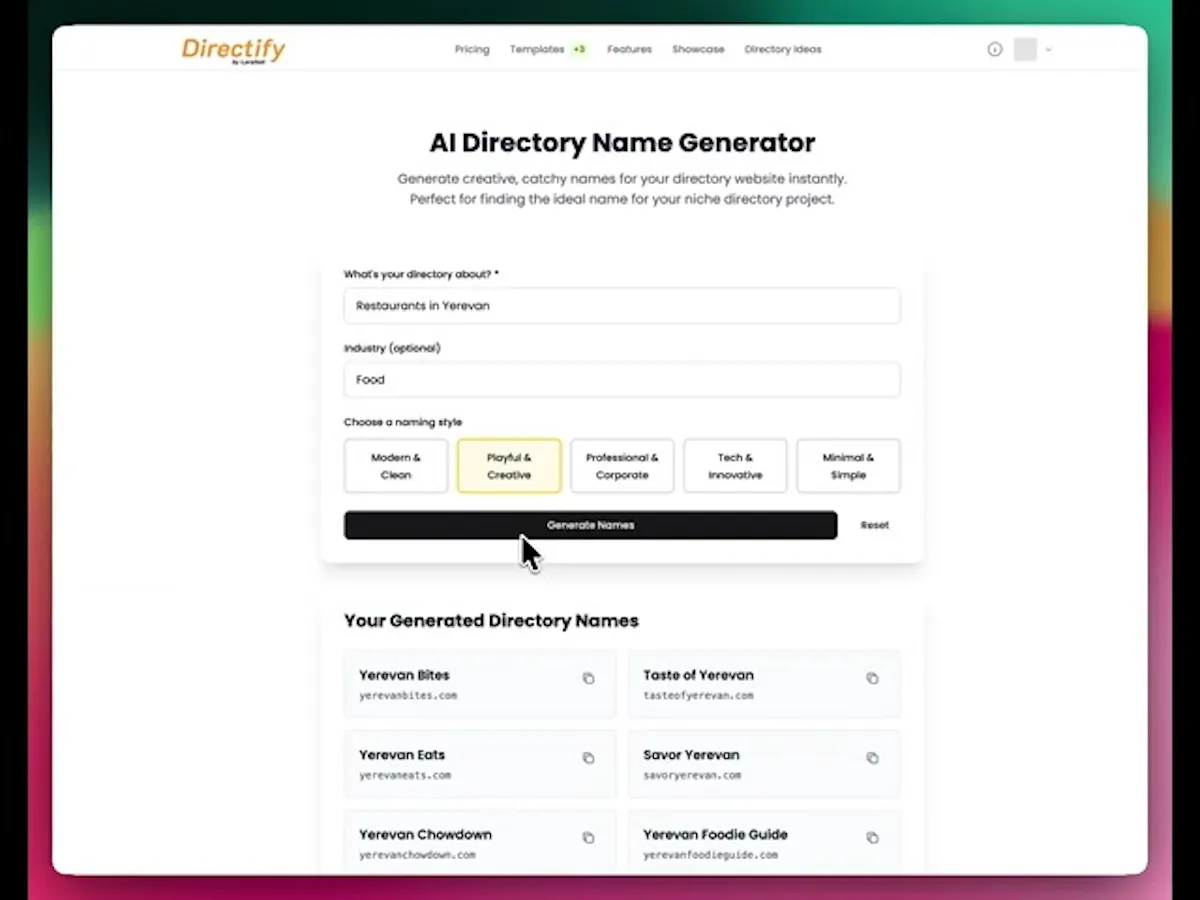Select the Yerevan Foodie Guide card title
Viewport: 1200px width, 900px height.
[715, 835]
